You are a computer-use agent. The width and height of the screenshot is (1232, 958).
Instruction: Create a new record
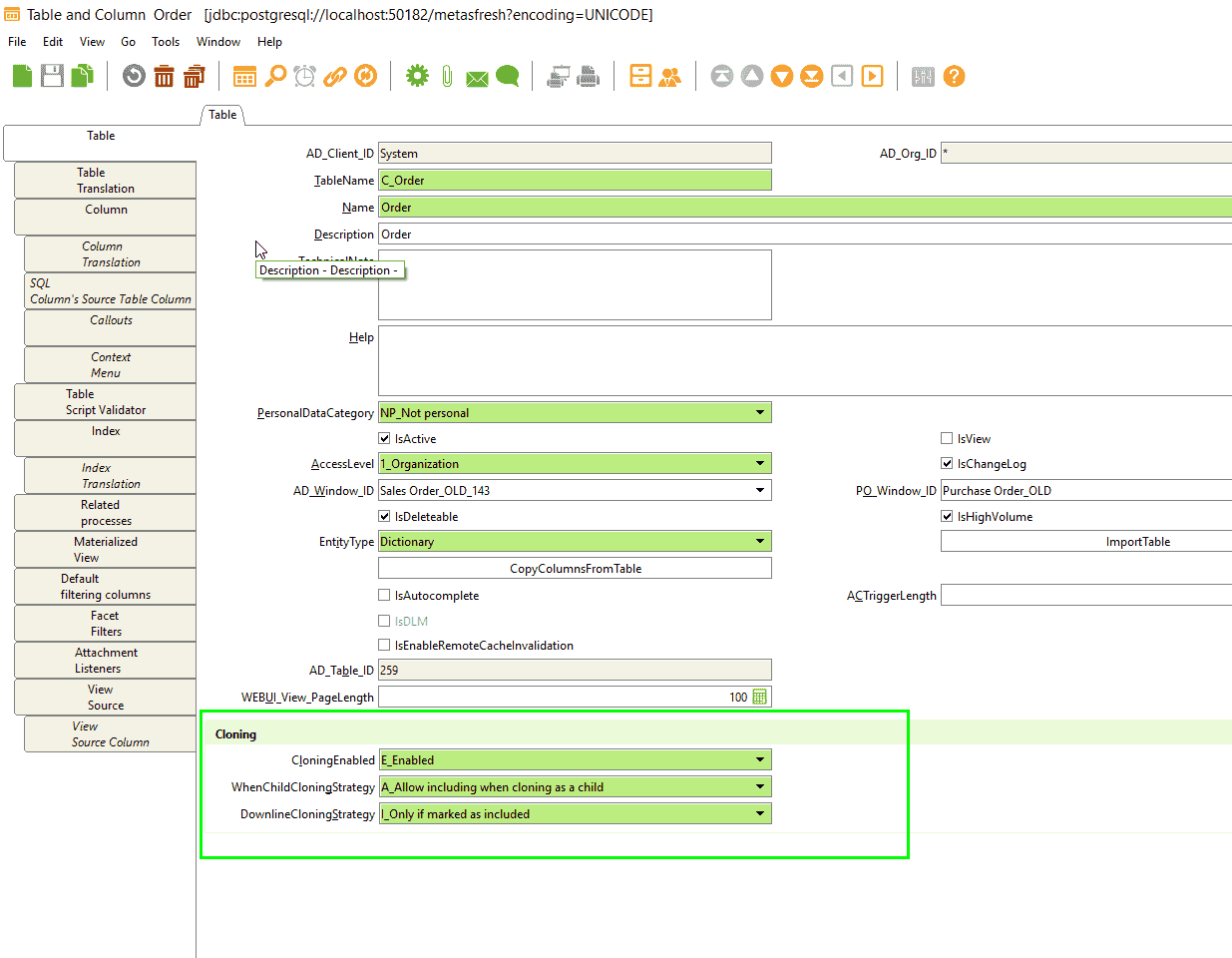22,76
